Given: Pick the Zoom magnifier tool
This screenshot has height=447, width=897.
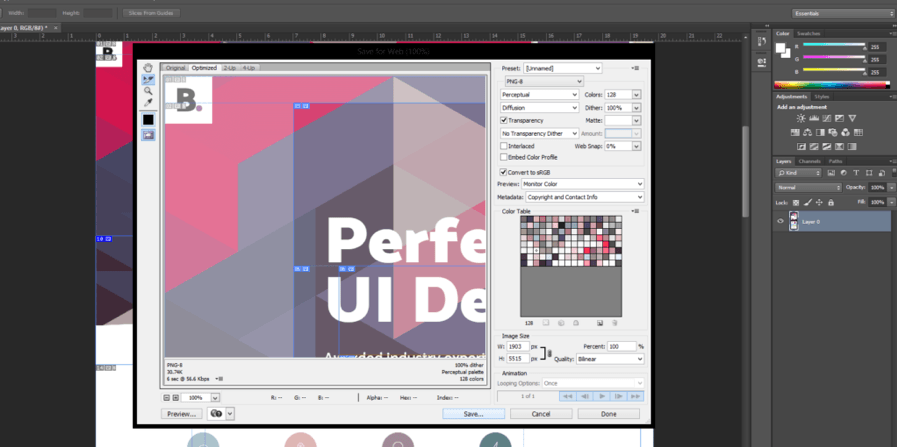Looking at the screenshot, I should (148, 91).
